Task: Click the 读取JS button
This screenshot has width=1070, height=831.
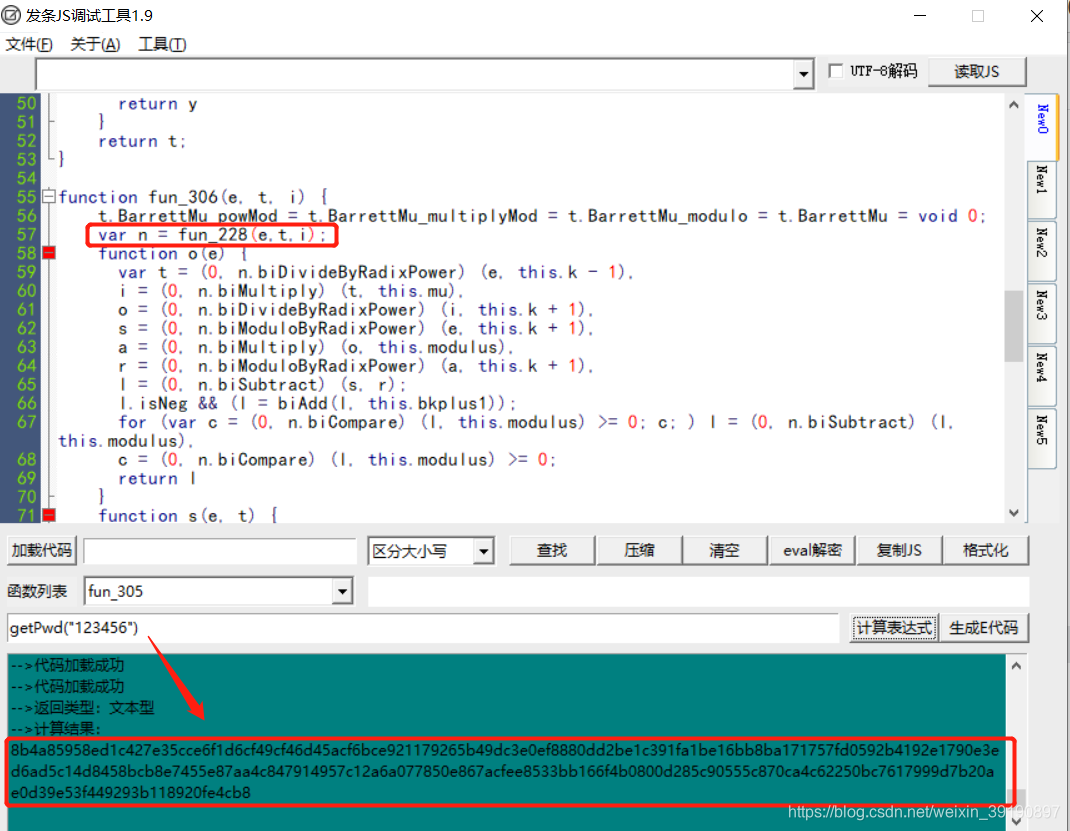Action: pyautogui.click(x=977, y=72)
